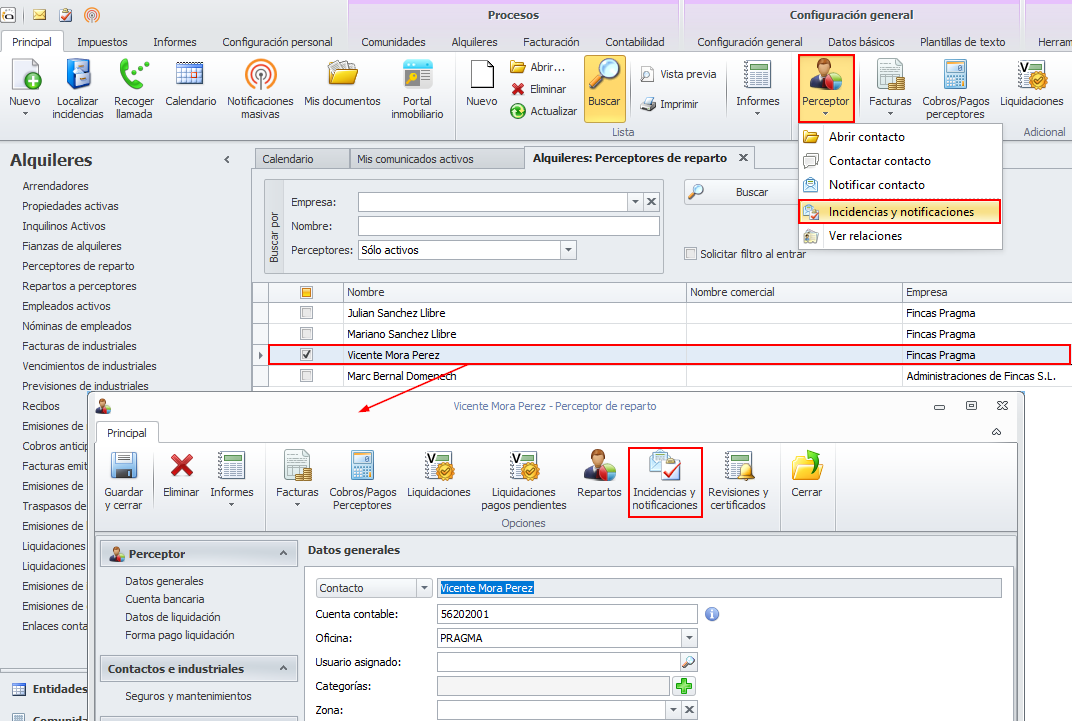This screenshot has height=721, width=1072.
Task: Select Contactar contacto menu entry
Action: [900, 161]
